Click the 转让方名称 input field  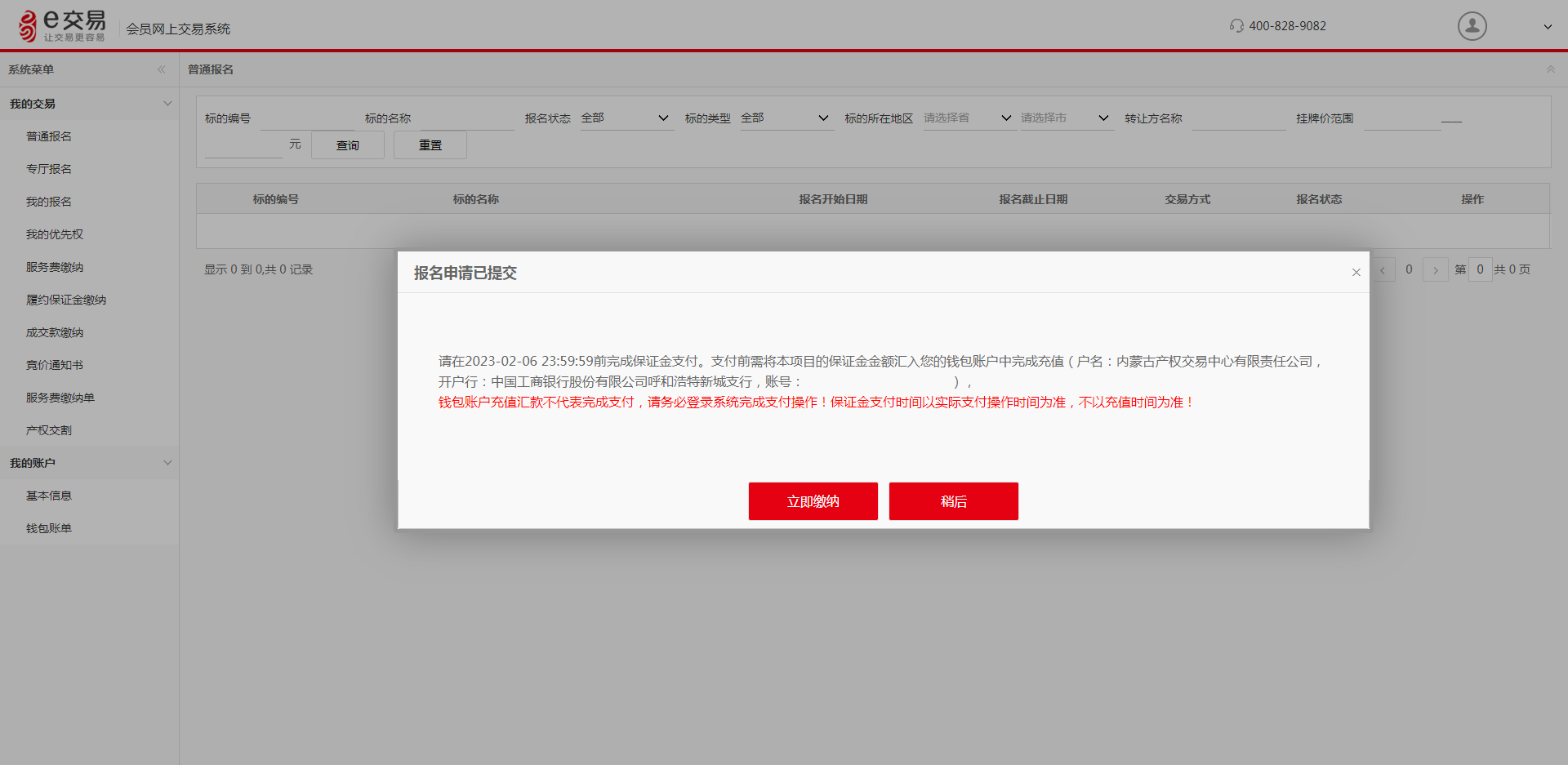click(1239, 118)
